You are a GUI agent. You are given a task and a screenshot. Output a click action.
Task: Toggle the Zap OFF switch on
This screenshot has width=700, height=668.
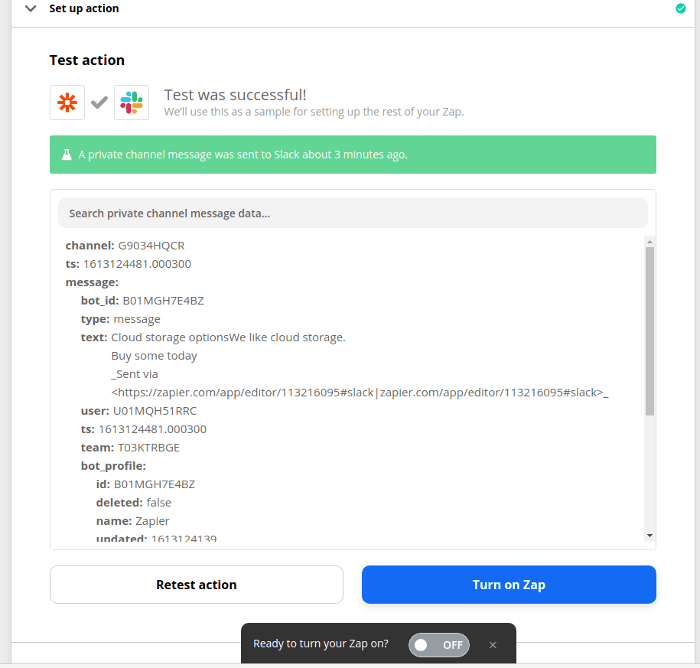click(439, 645)
